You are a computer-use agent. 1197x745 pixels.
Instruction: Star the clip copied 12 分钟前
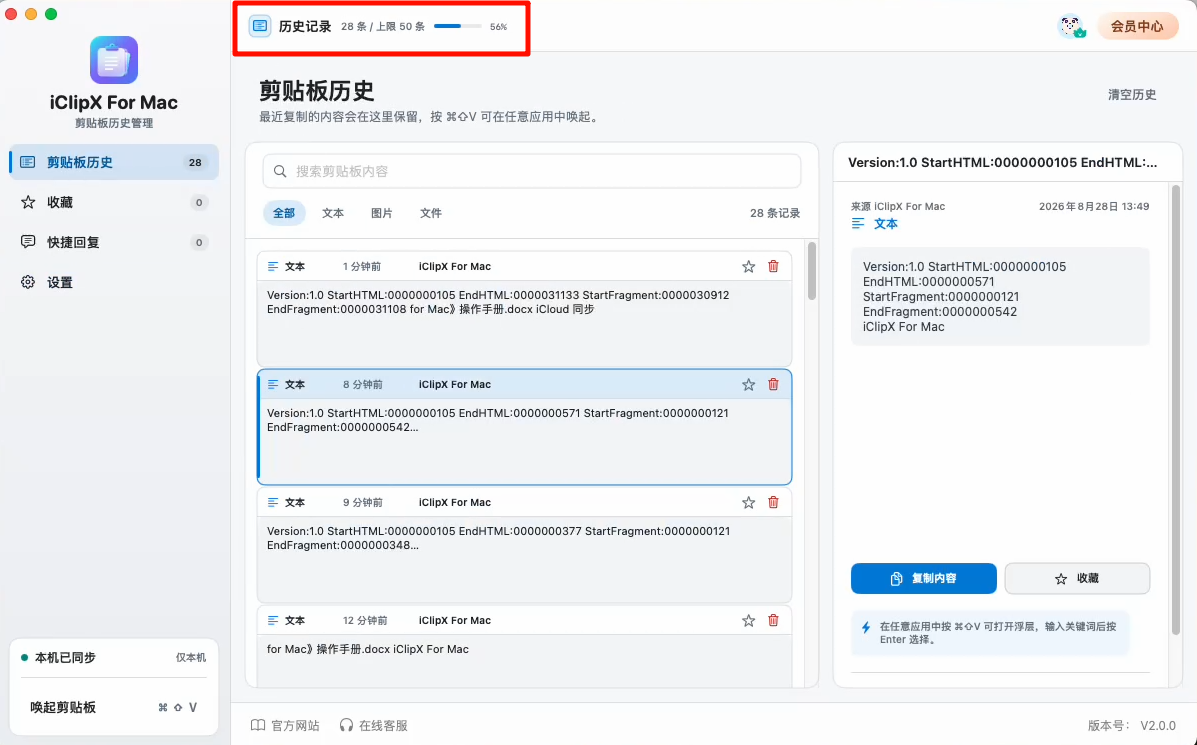click(x=748, y=621)
